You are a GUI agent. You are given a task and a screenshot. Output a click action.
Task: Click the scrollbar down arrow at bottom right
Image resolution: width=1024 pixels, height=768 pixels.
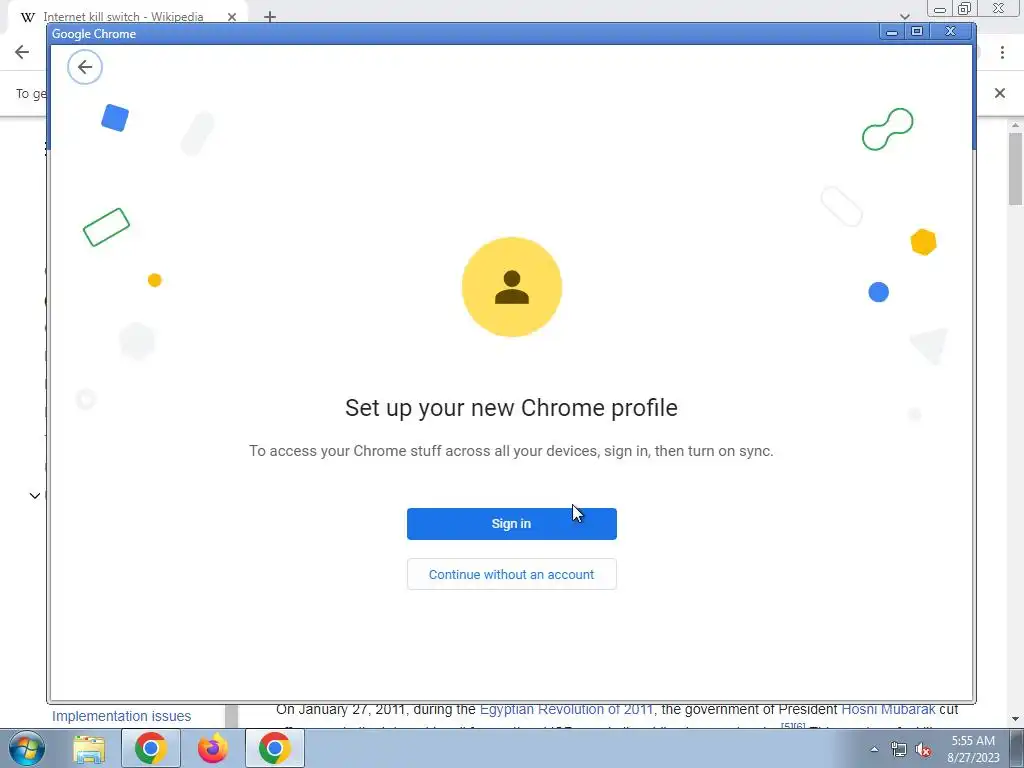click(1016, 719)
